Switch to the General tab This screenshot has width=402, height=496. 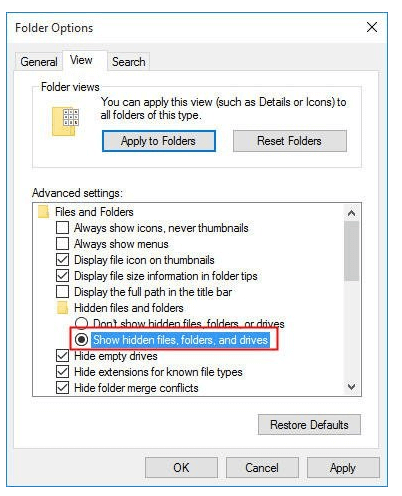[39, 62]
